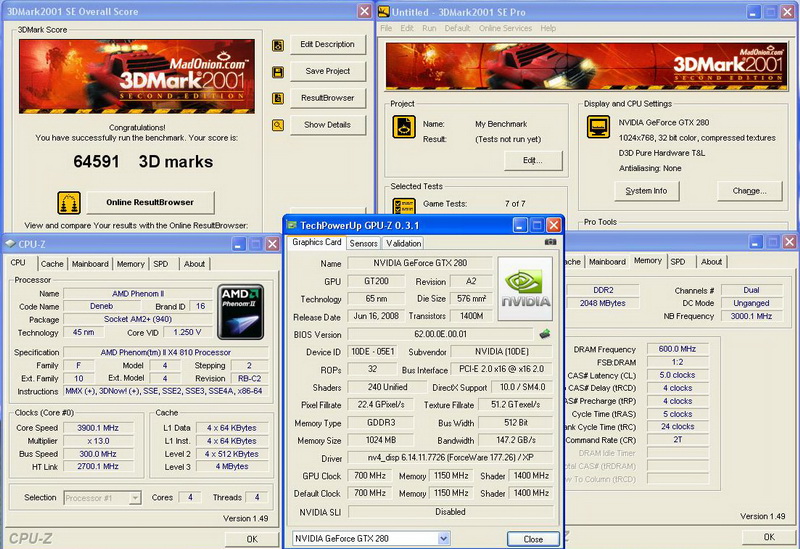Click the 64591 3D marks score
The width and height of the screenshot is (800, 549).
coord(143,162)
